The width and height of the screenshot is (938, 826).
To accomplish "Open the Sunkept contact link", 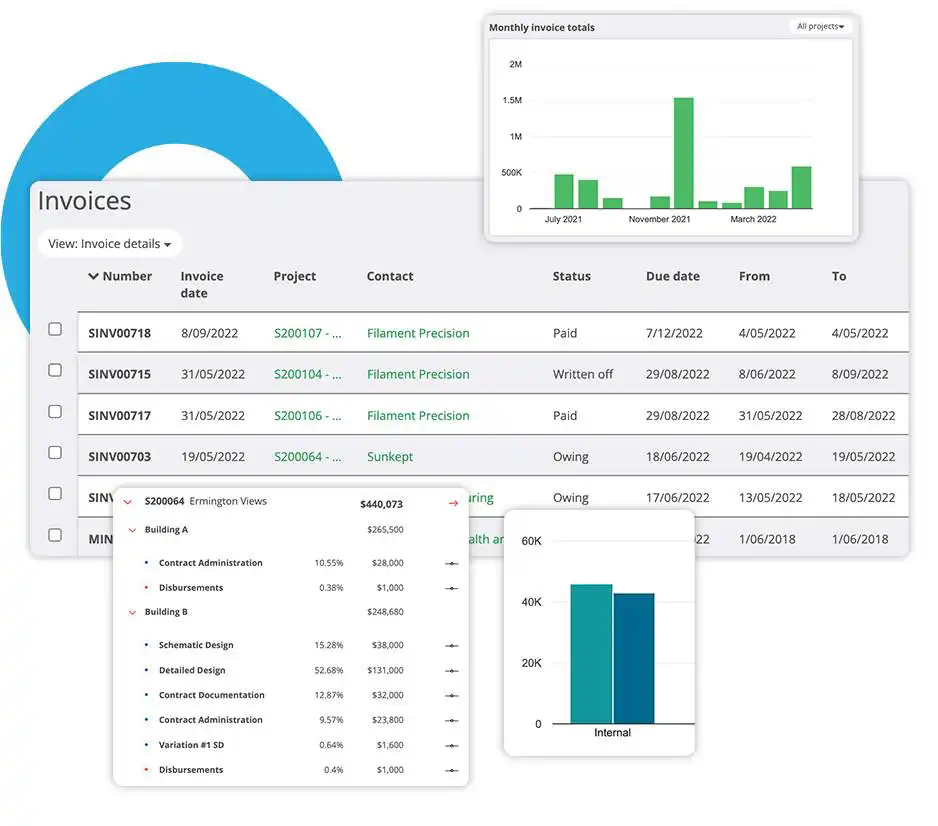I will tap(389, 457).
